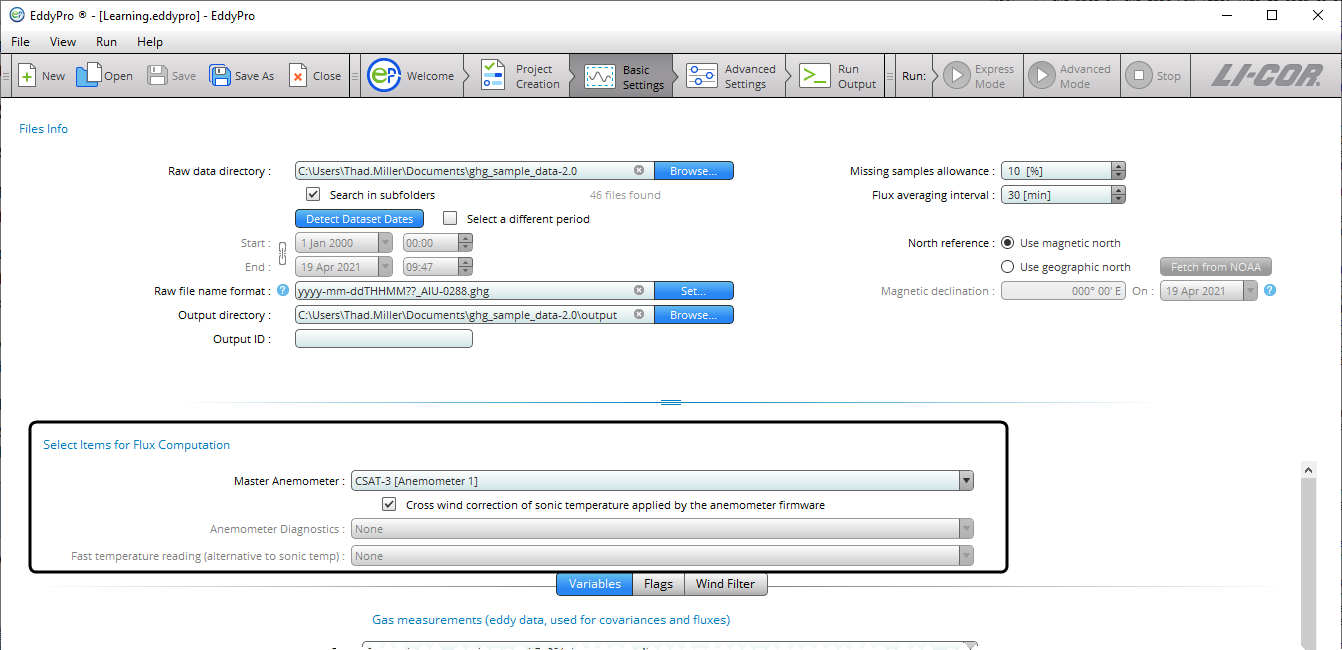Open Fast temperature reading dropdown
The height and width of the screenshot is (650, 1342).
(x=966, y=556)
